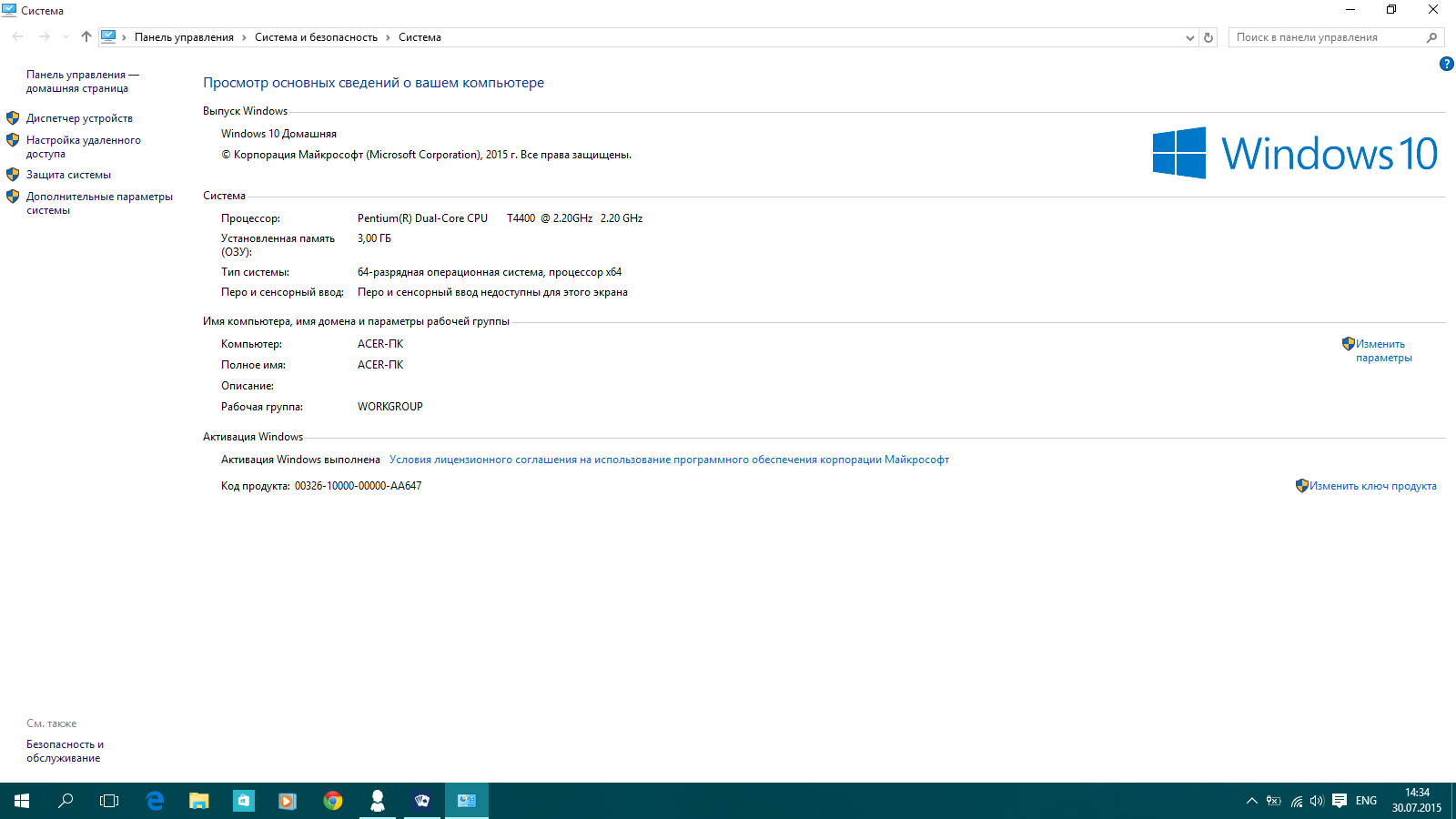Click battery/power tray icon

point(1273,801)
